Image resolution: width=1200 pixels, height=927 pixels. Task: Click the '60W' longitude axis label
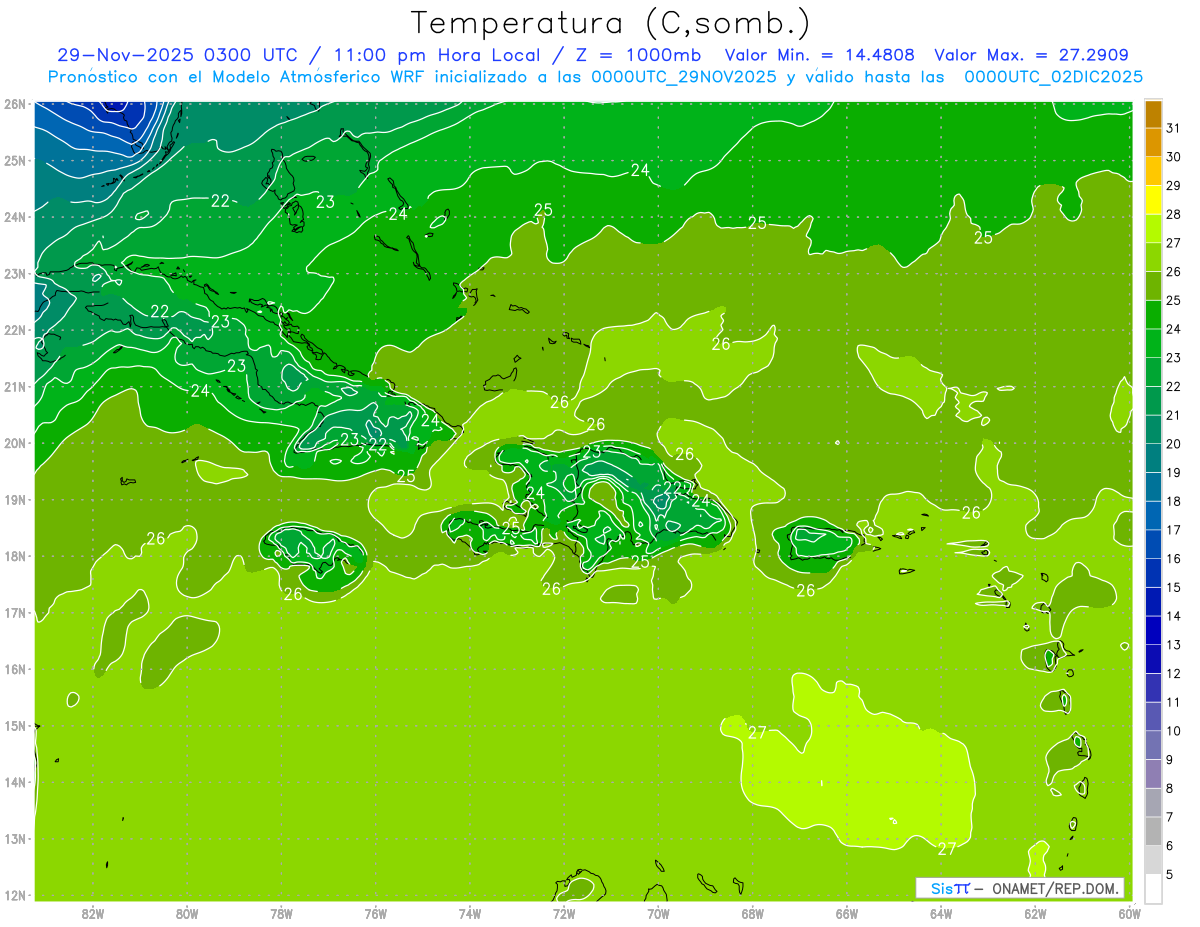click(1130, 913)
